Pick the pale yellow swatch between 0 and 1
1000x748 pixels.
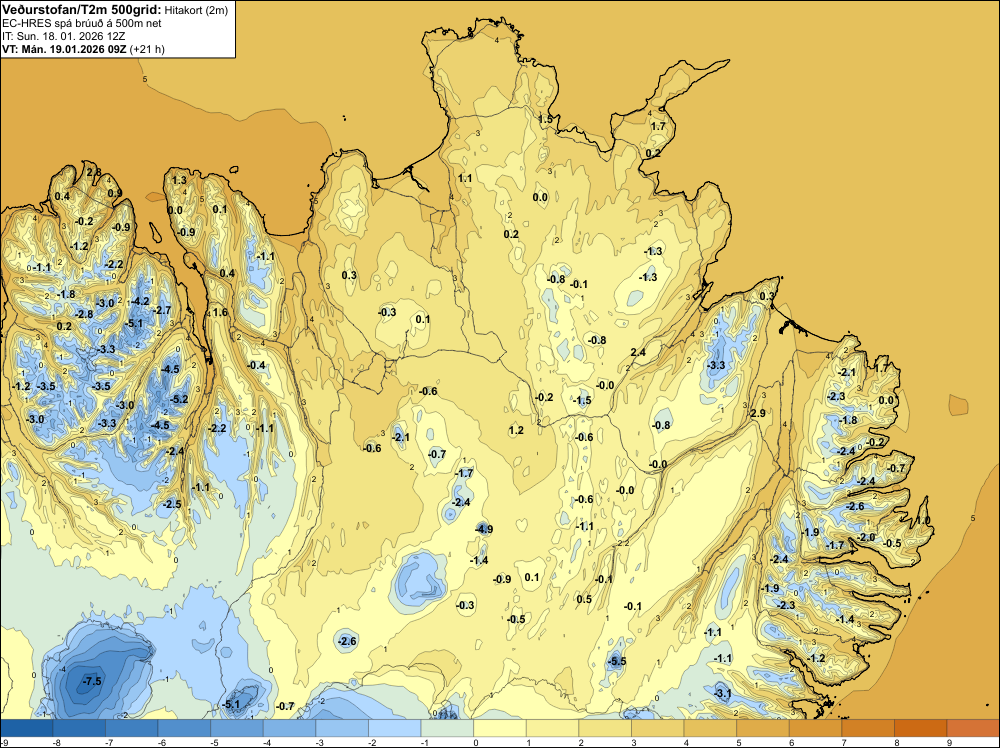click(x=499, y=728)
